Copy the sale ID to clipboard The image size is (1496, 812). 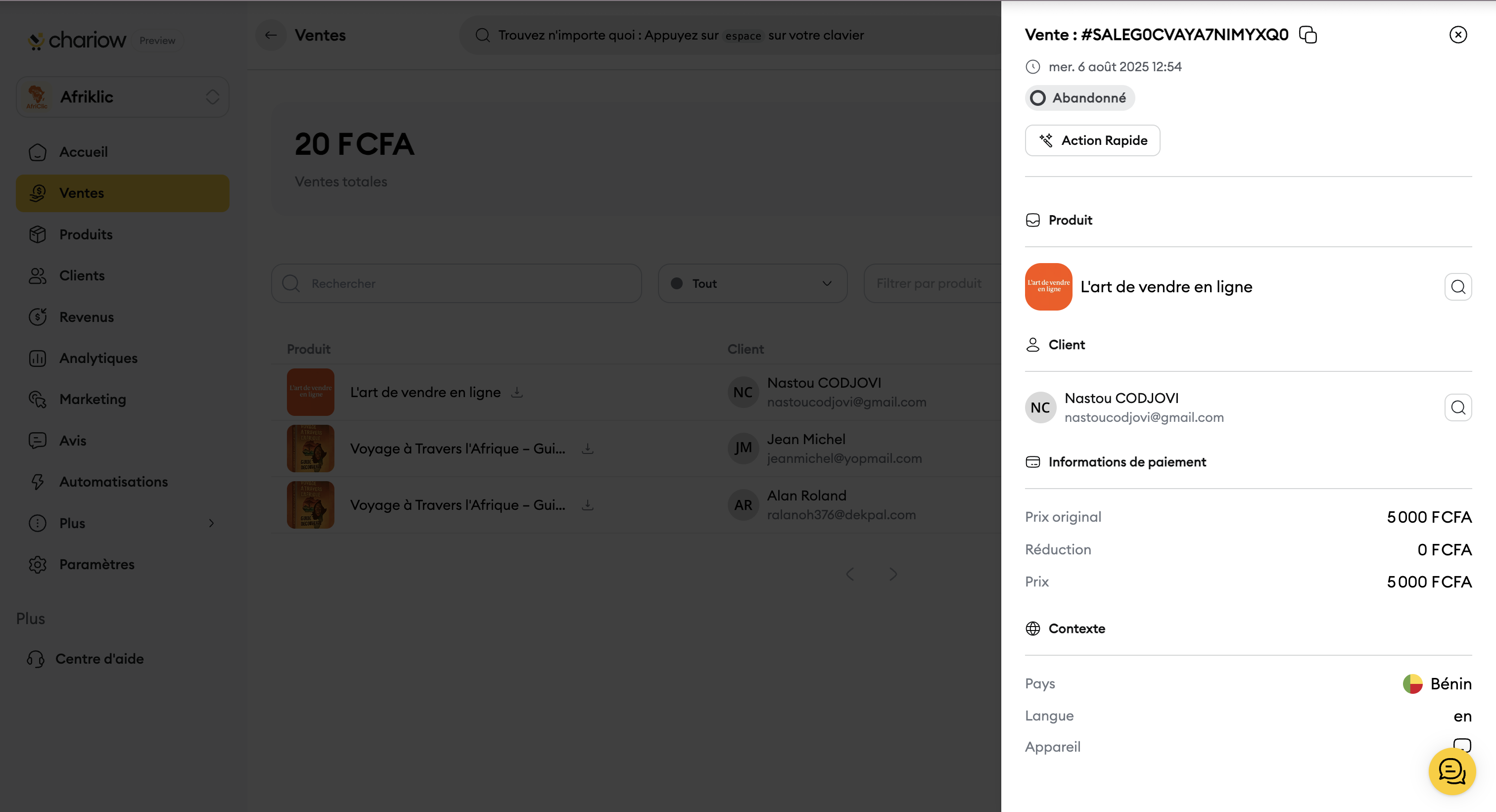[1307, 35]
